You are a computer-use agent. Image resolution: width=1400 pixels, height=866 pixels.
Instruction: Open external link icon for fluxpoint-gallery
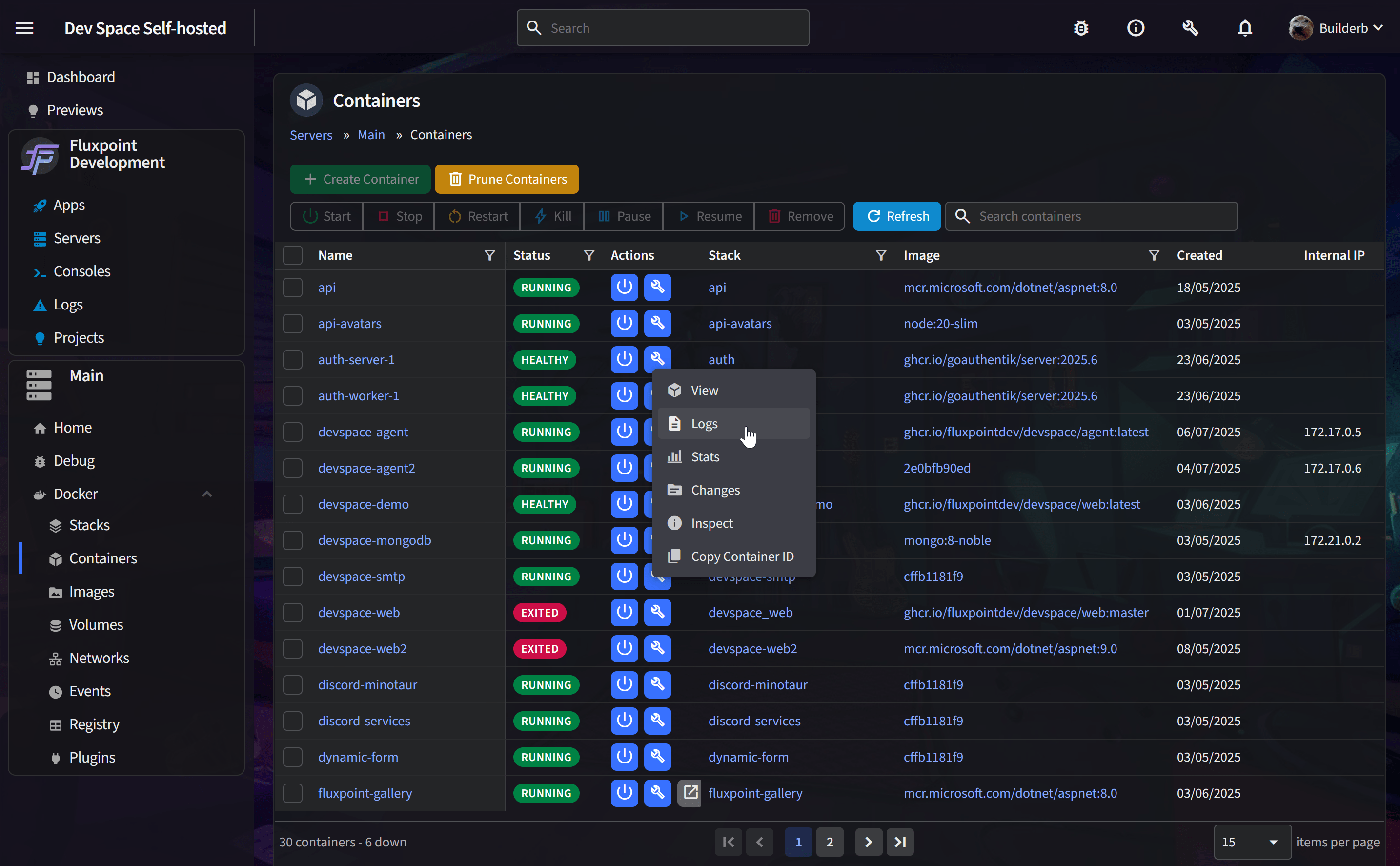(689, 793)
